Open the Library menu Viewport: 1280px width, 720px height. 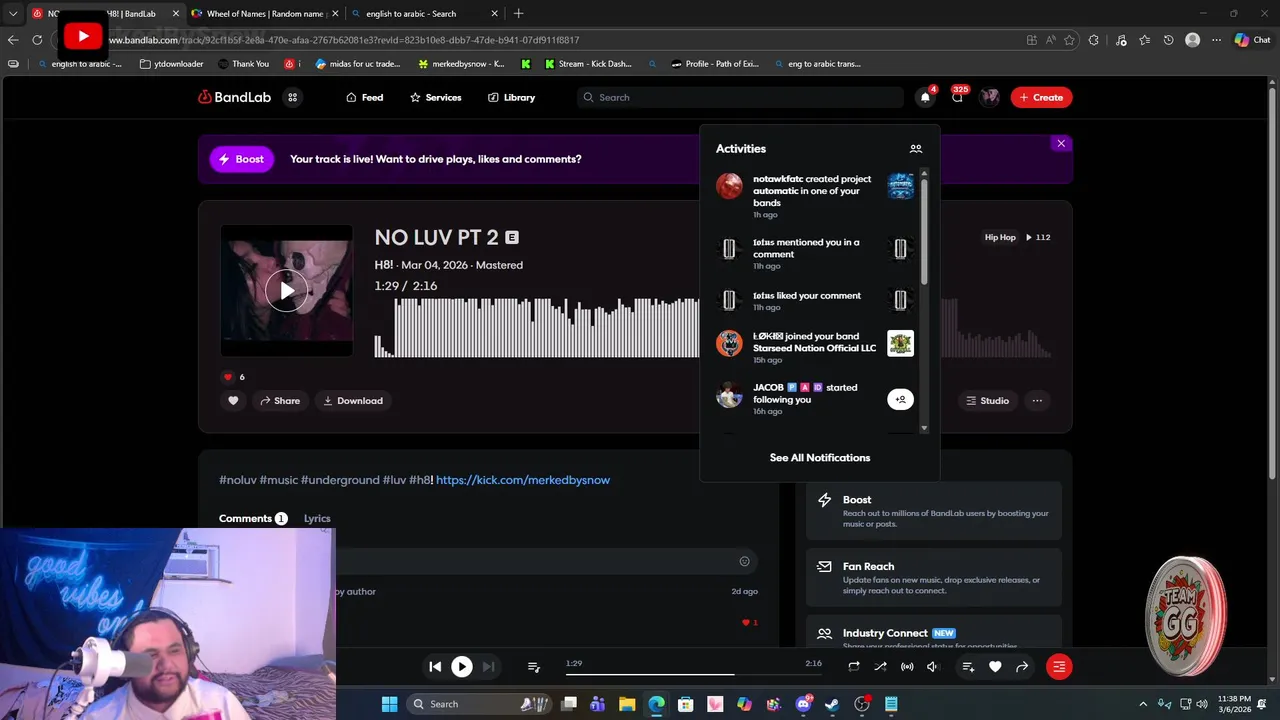point(511,97)
